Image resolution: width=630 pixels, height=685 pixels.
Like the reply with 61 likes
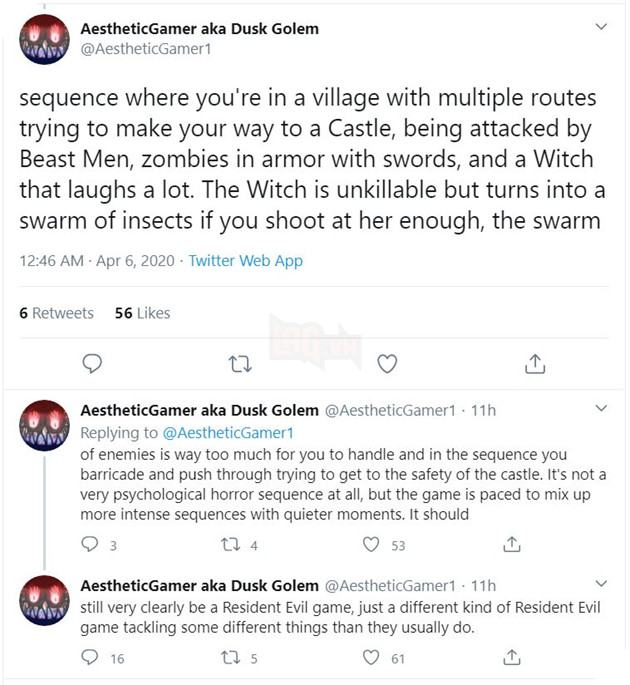point(372,658)
